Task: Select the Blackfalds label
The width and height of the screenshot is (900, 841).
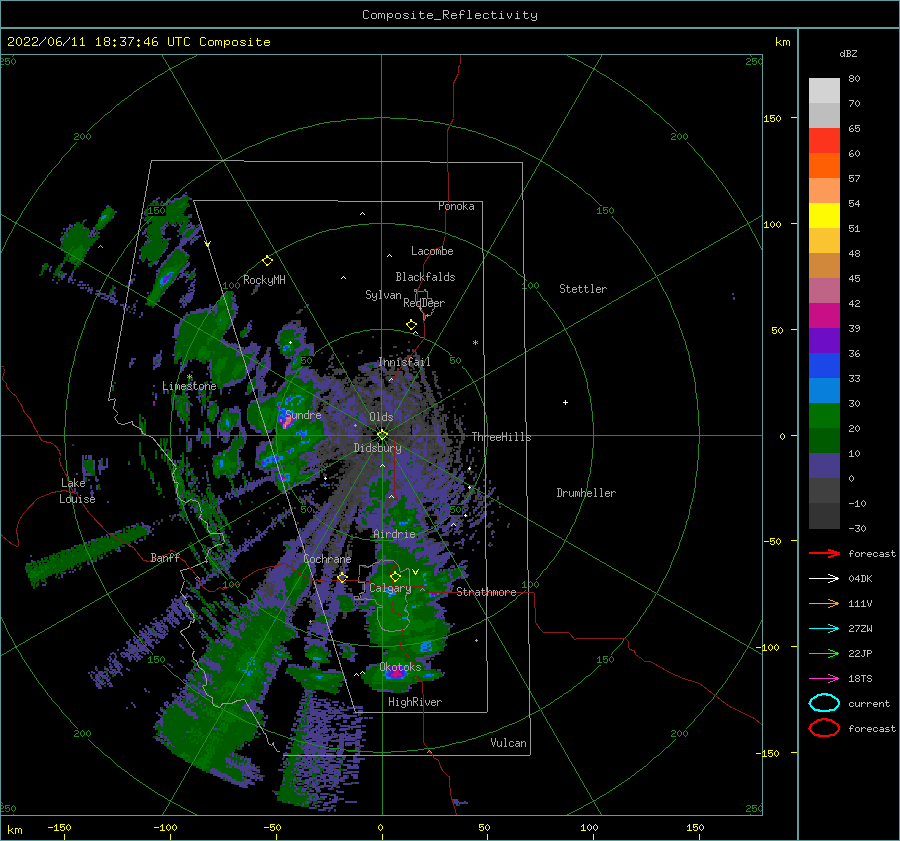Action: [425, 277]
